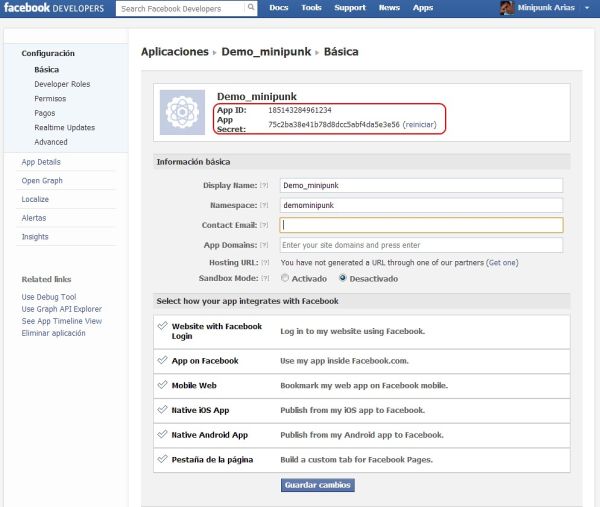This screenshot has width=600, height=507.
Task: Click the help icon next to Display Name
Action: 264,185
